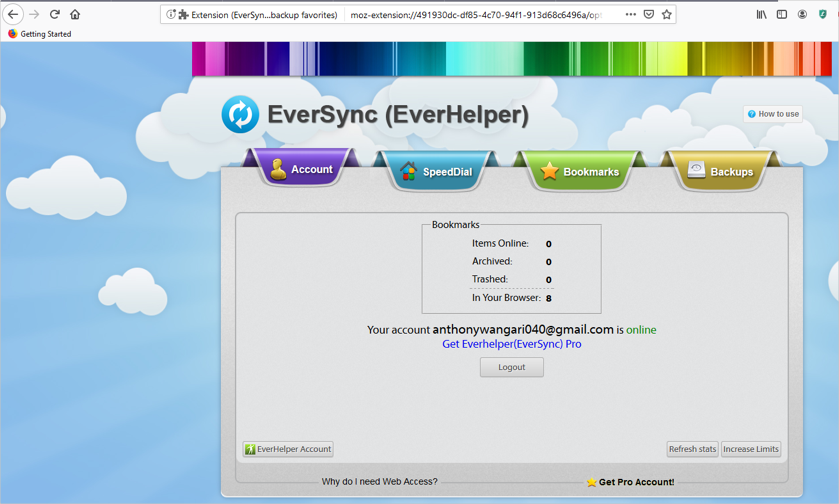Switch to the Bookmarks tab
Screen dimensions: 839x504
click(x=579, y=172)
